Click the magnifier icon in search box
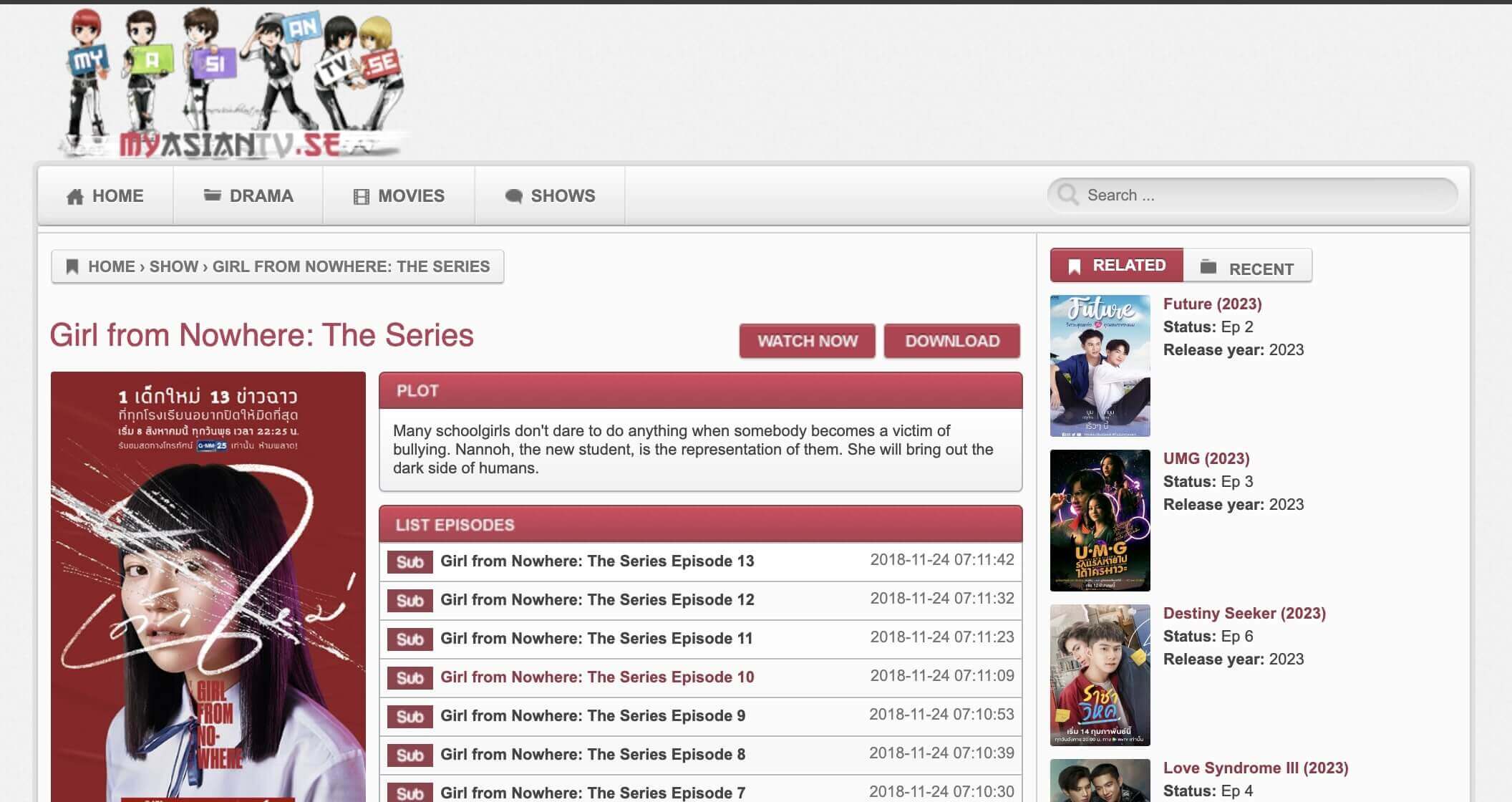The height and width of the screenshot is (802, 1512). [x=1068, y=195]
